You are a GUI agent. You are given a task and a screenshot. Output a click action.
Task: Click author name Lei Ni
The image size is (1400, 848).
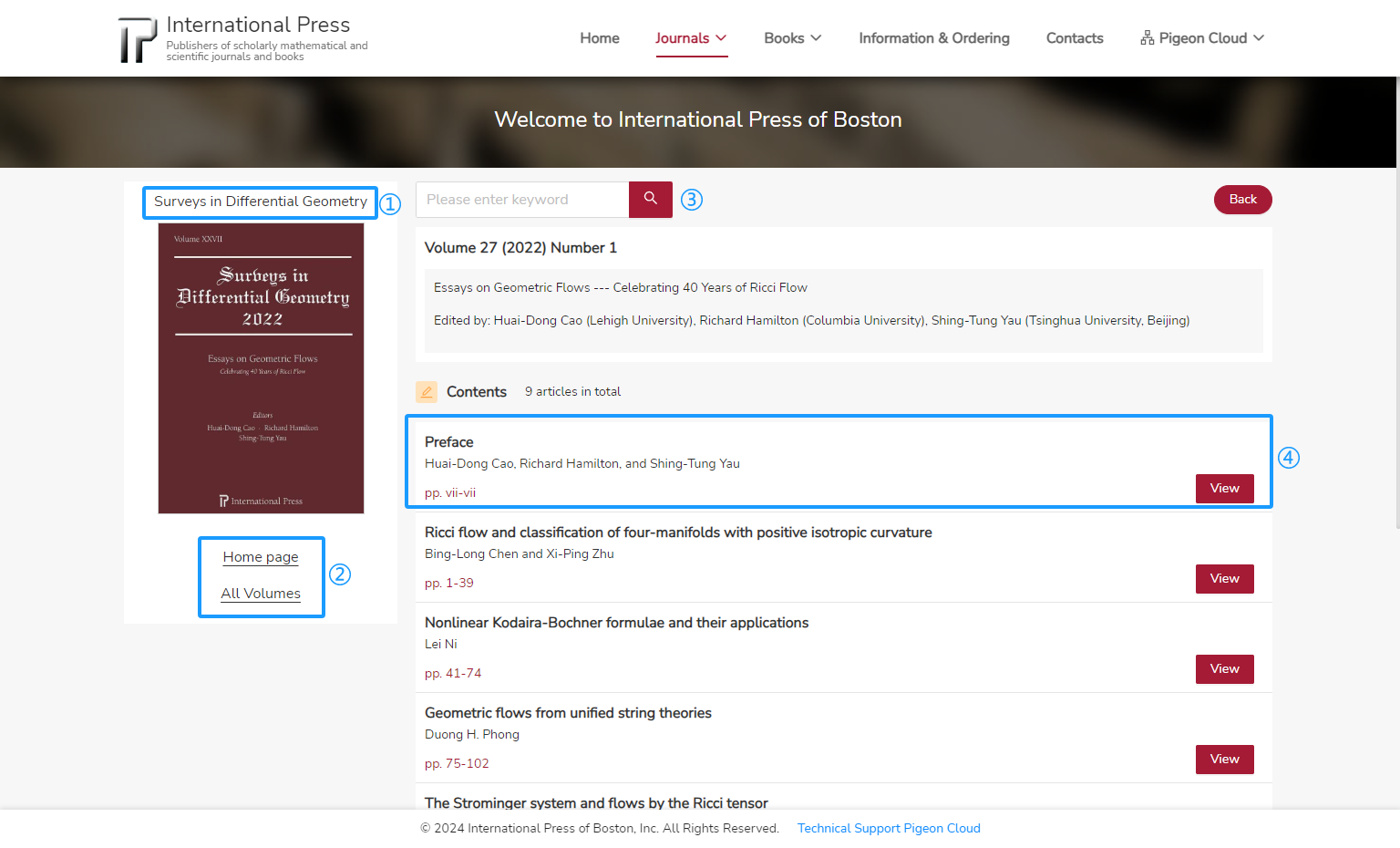pyautogui.click(x=441, y=645)
